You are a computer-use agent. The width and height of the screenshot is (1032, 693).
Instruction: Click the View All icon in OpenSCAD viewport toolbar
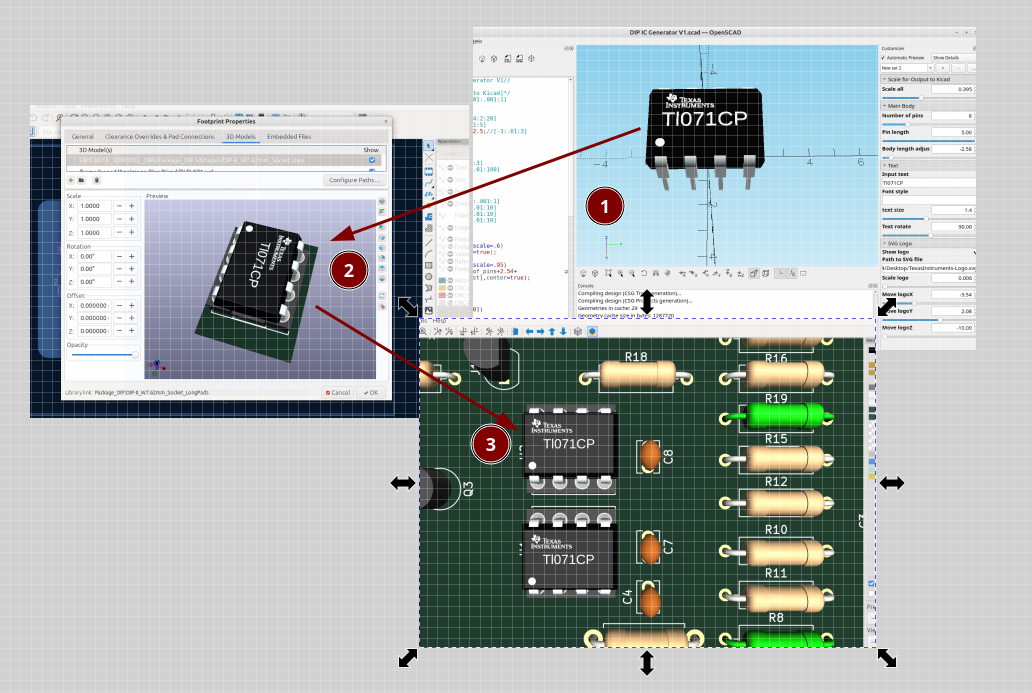608,273
